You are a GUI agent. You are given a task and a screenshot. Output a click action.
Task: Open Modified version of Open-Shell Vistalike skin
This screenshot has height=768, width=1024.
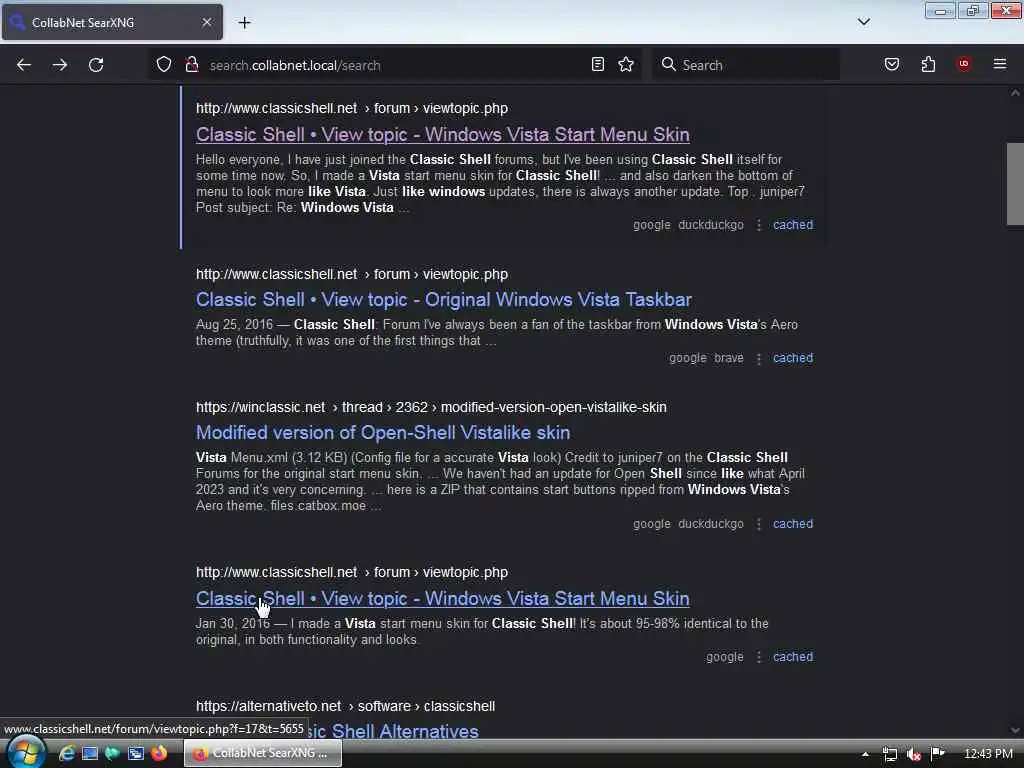tap(383, 433)
